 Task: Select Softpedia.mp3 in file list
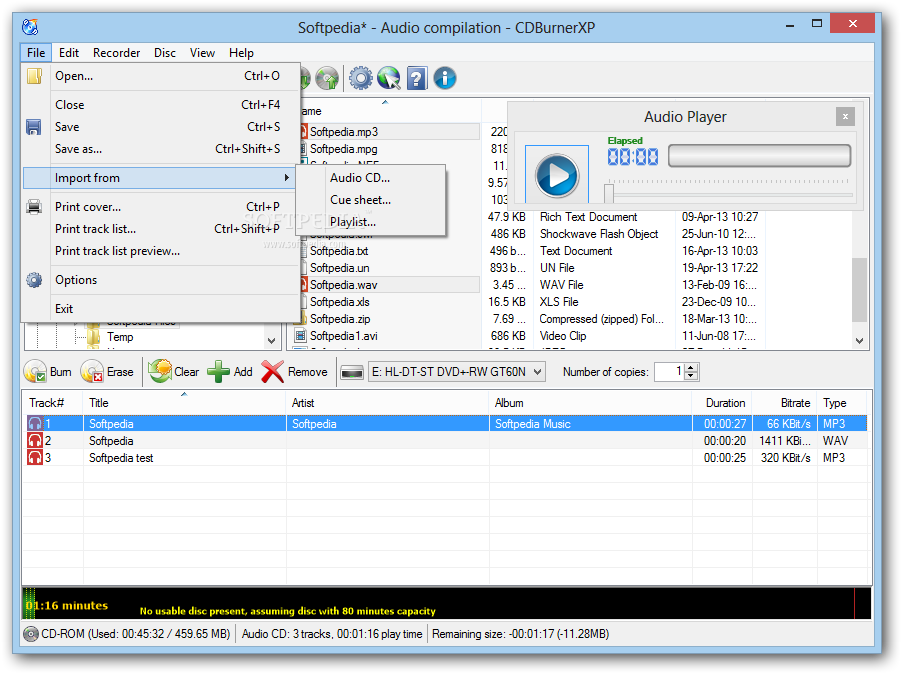(x=344, y=132)
